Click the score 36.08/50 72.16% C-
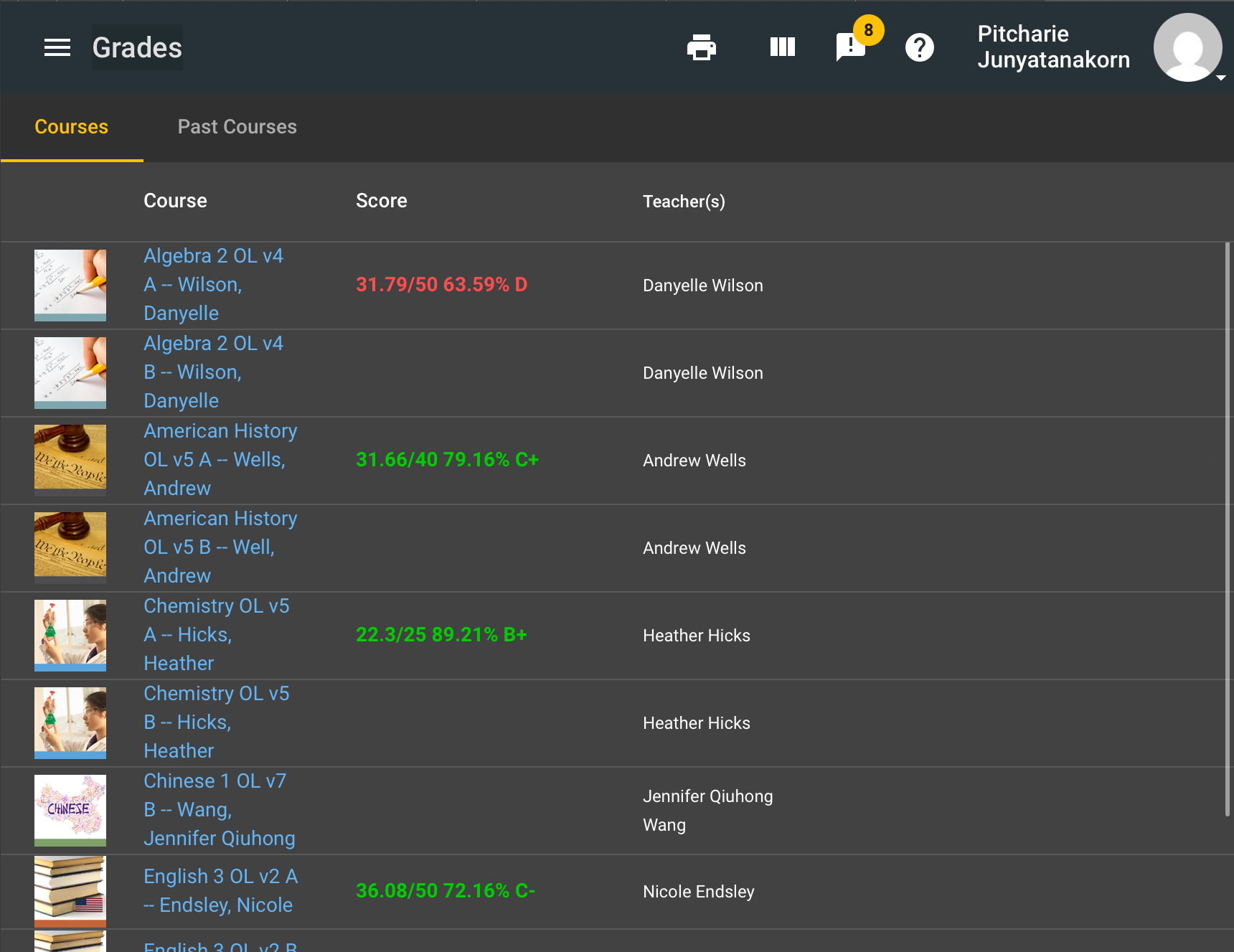Image resolution: width=1234 pixels, height=952 pixels. [x=446, y=891]
